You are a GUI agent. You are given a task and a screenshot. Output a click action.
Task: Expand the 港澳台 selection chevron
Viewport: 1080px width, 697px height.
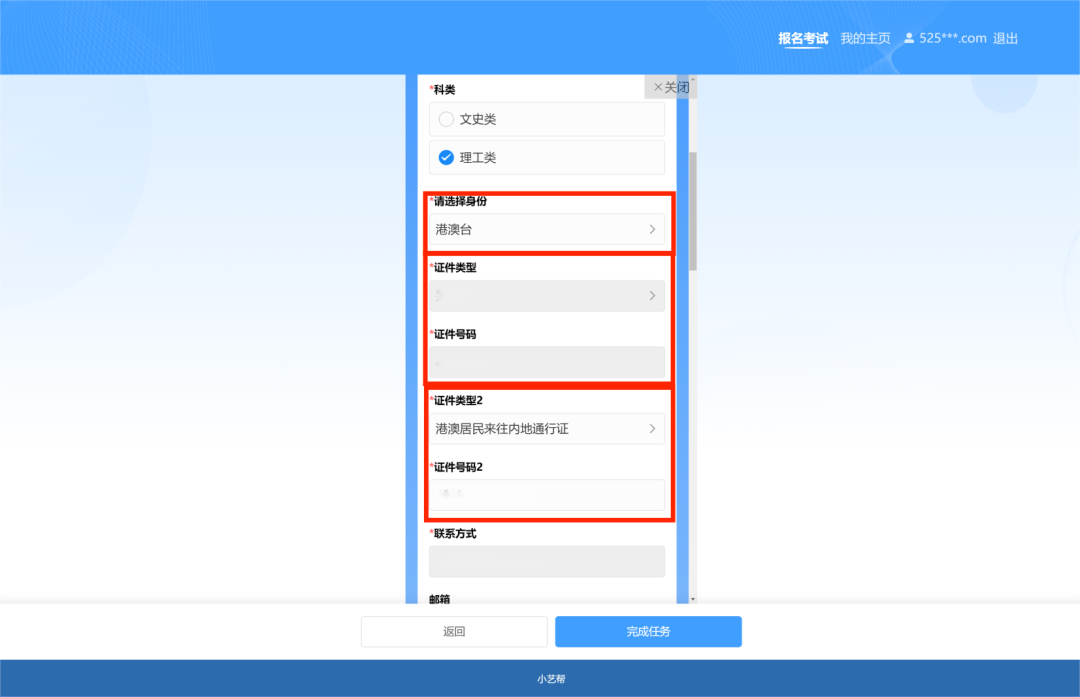pyautogui.click(x=655, y=228)
